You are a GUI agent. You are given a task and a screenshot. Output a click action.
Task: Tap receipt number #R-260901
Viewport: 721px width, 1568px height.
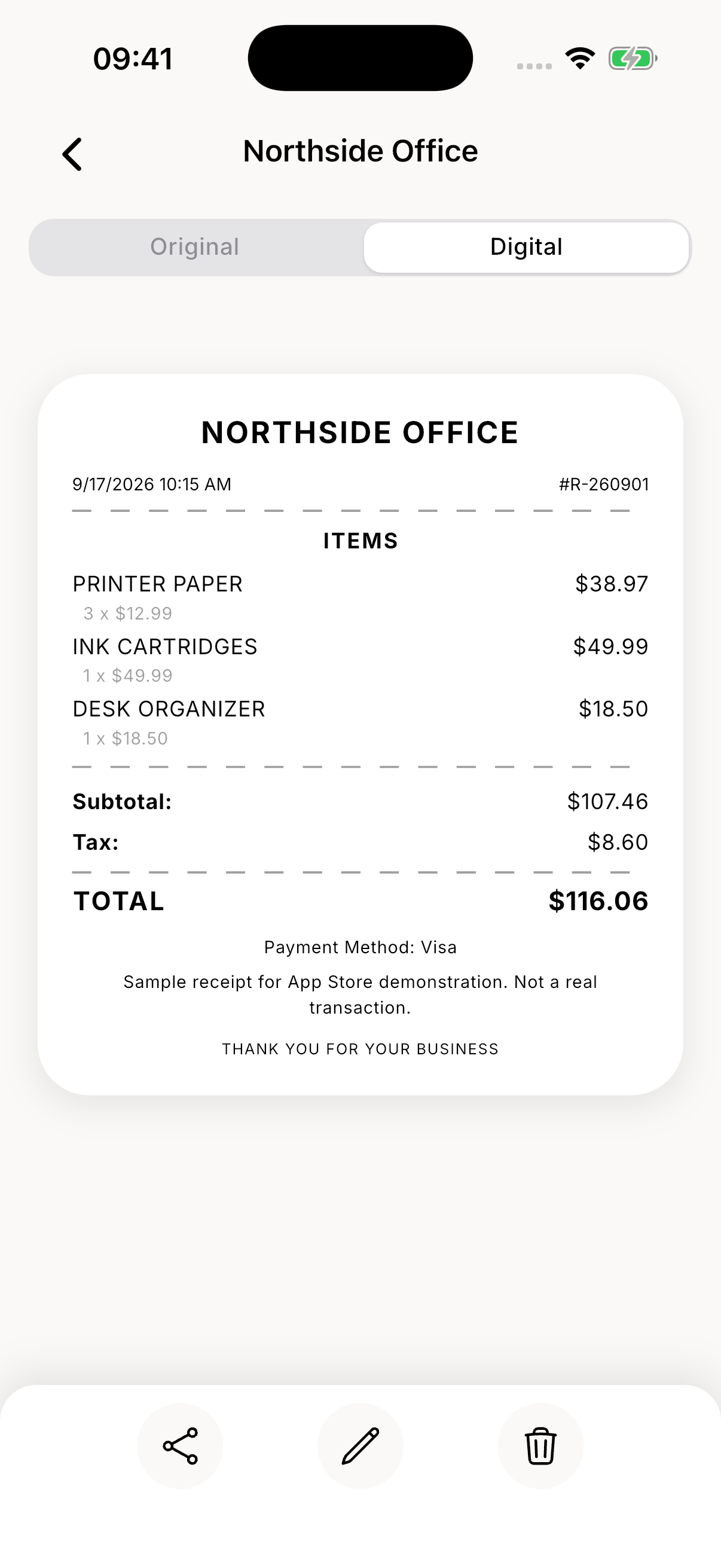[x=604, y=484]
